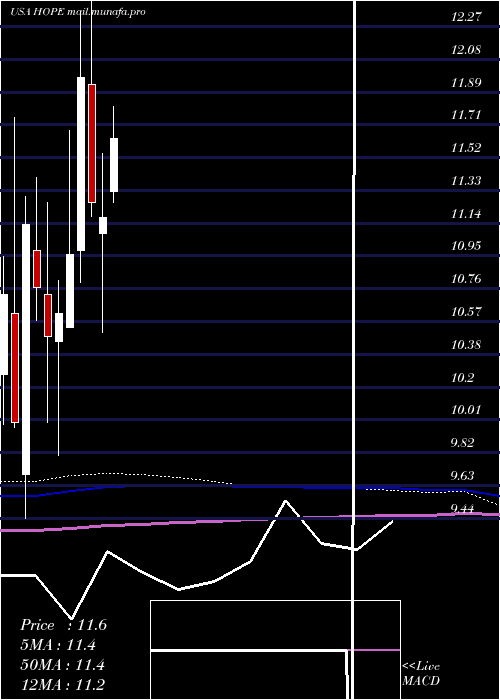The width and height of the screenshot is (500, 700).
Task: Click the 50MA : 11.4 readout
Action: click(62, 665)
